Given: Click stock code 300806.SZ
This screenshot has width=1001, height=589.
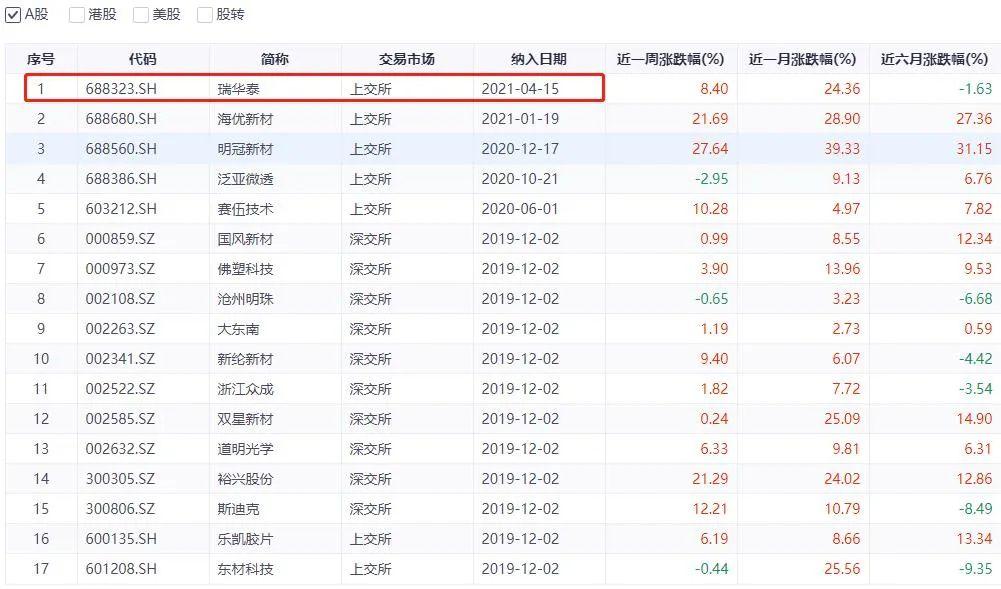Looking at the screenshot, I should point(120,509).
